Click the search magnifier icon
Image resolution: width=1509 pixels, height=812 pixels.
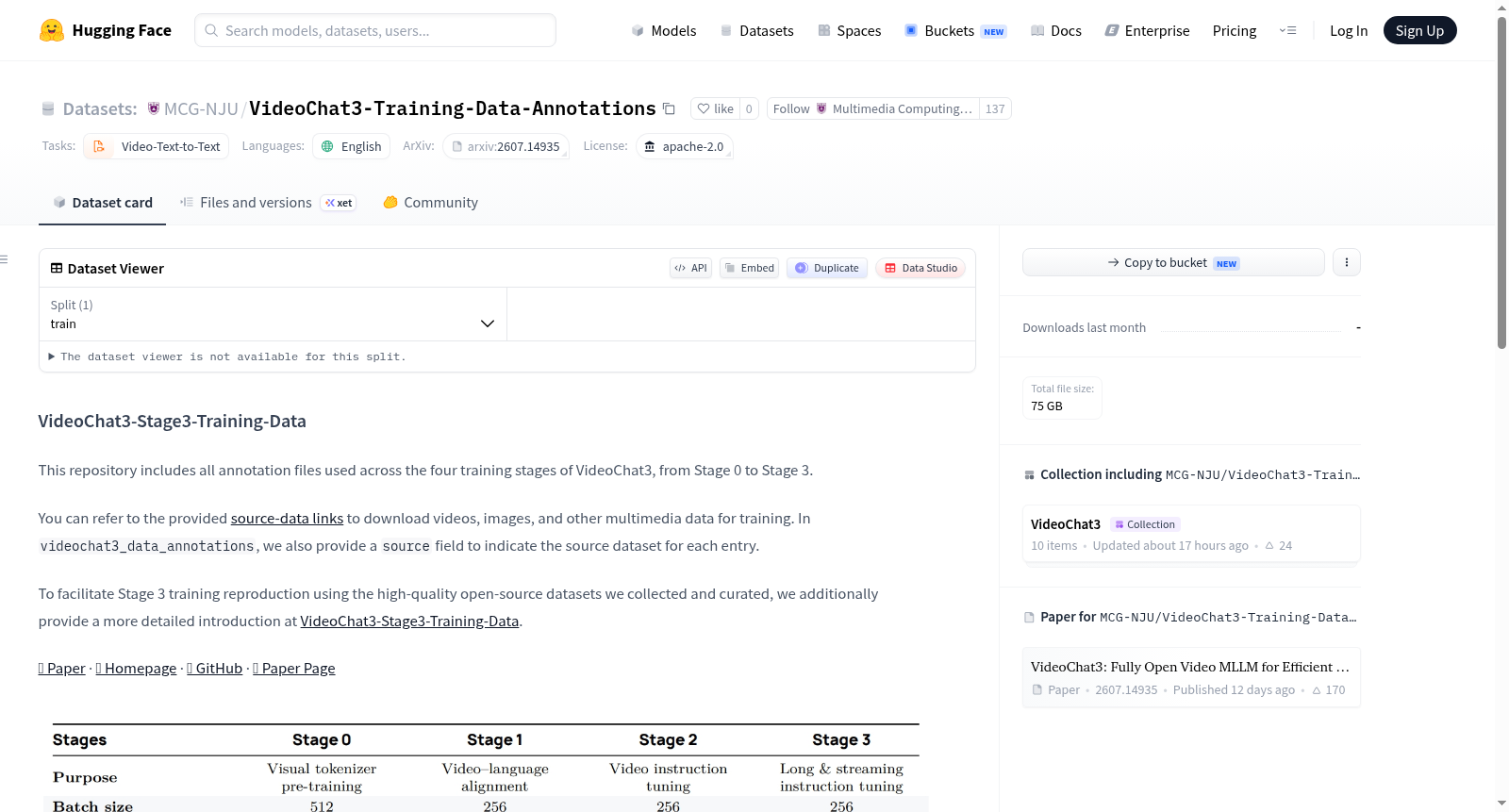click(x=211, y=30)
